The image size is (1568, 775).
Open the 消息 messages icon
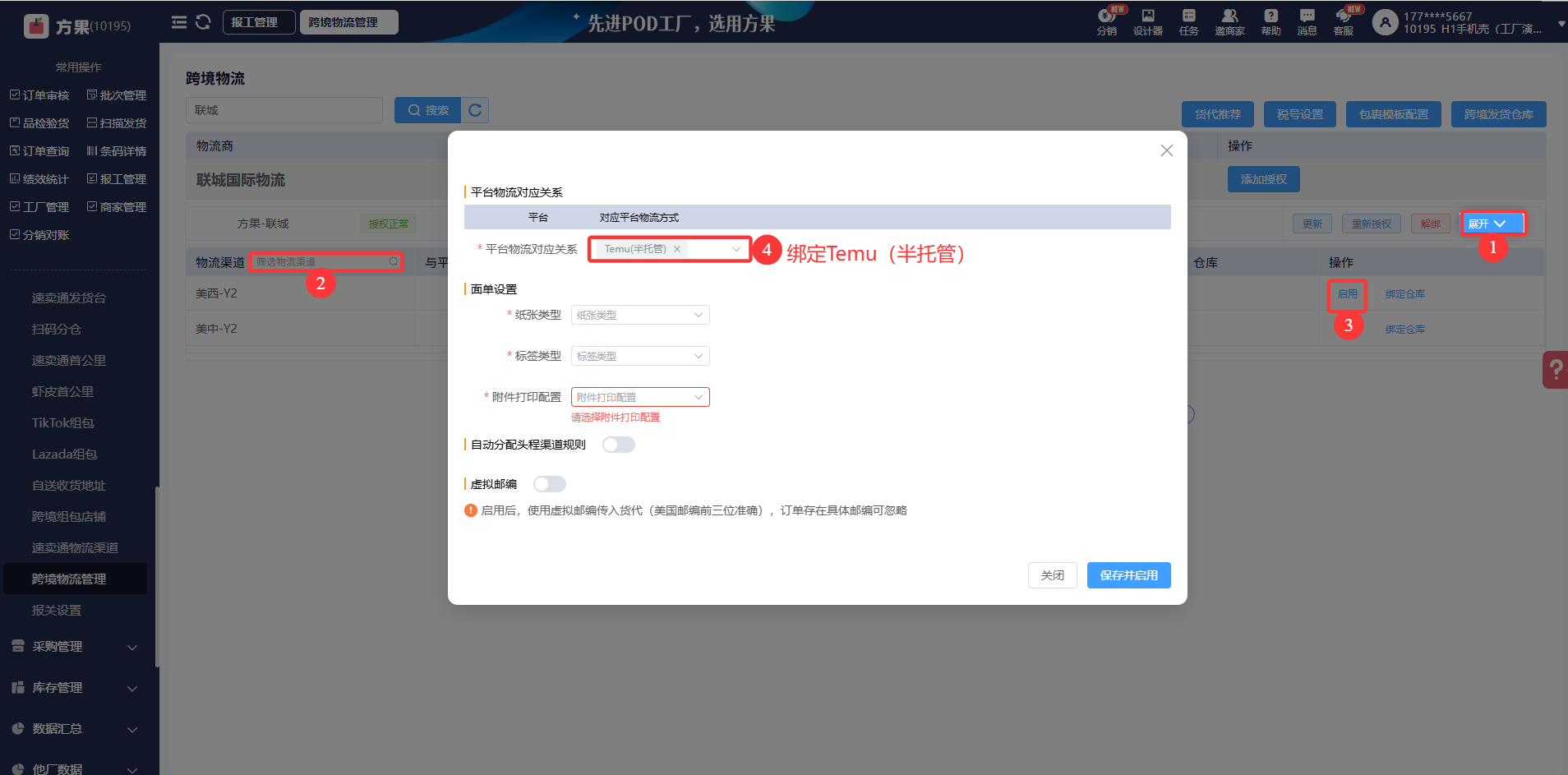point(1307,21)
